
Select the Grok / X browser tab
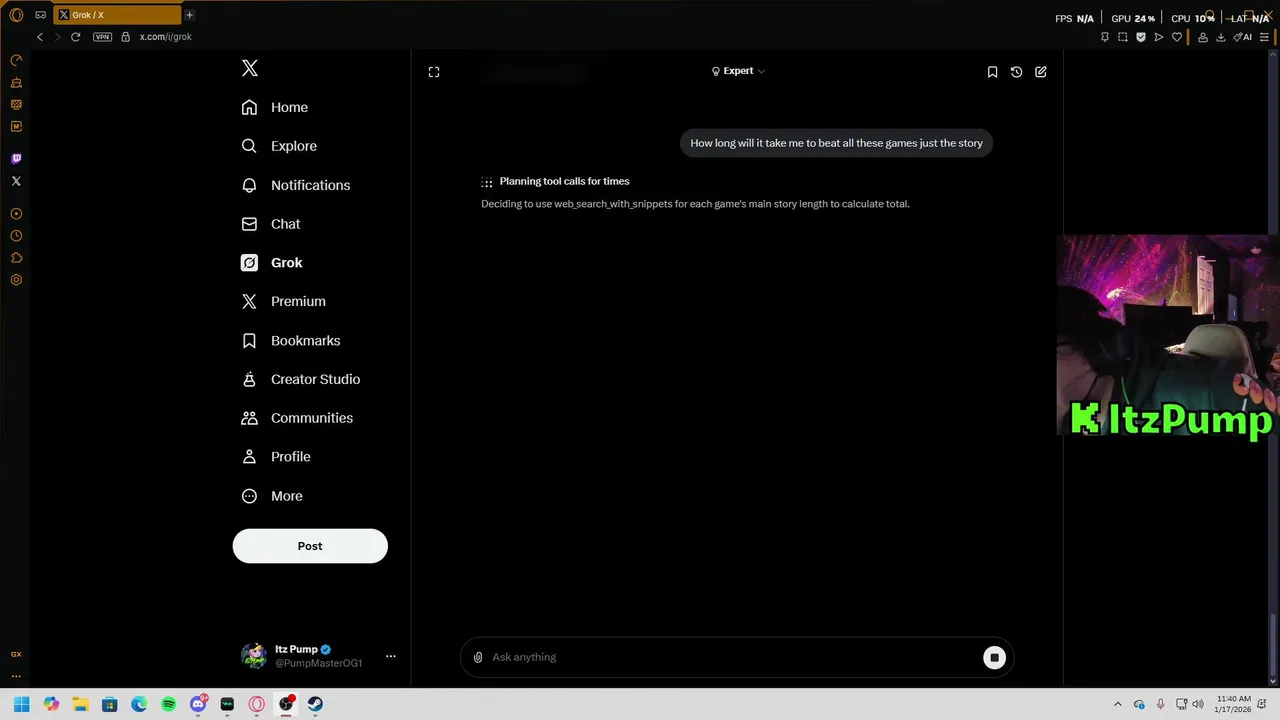(117, 15)
